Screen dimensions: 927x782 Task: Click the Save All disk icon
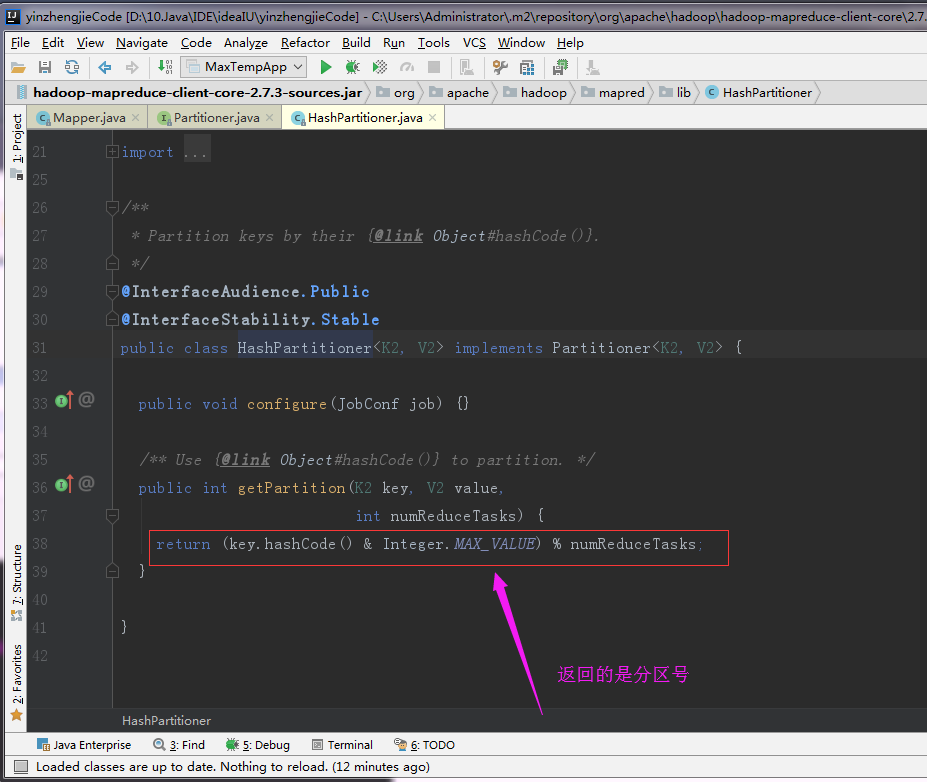[x=45, y=67]
